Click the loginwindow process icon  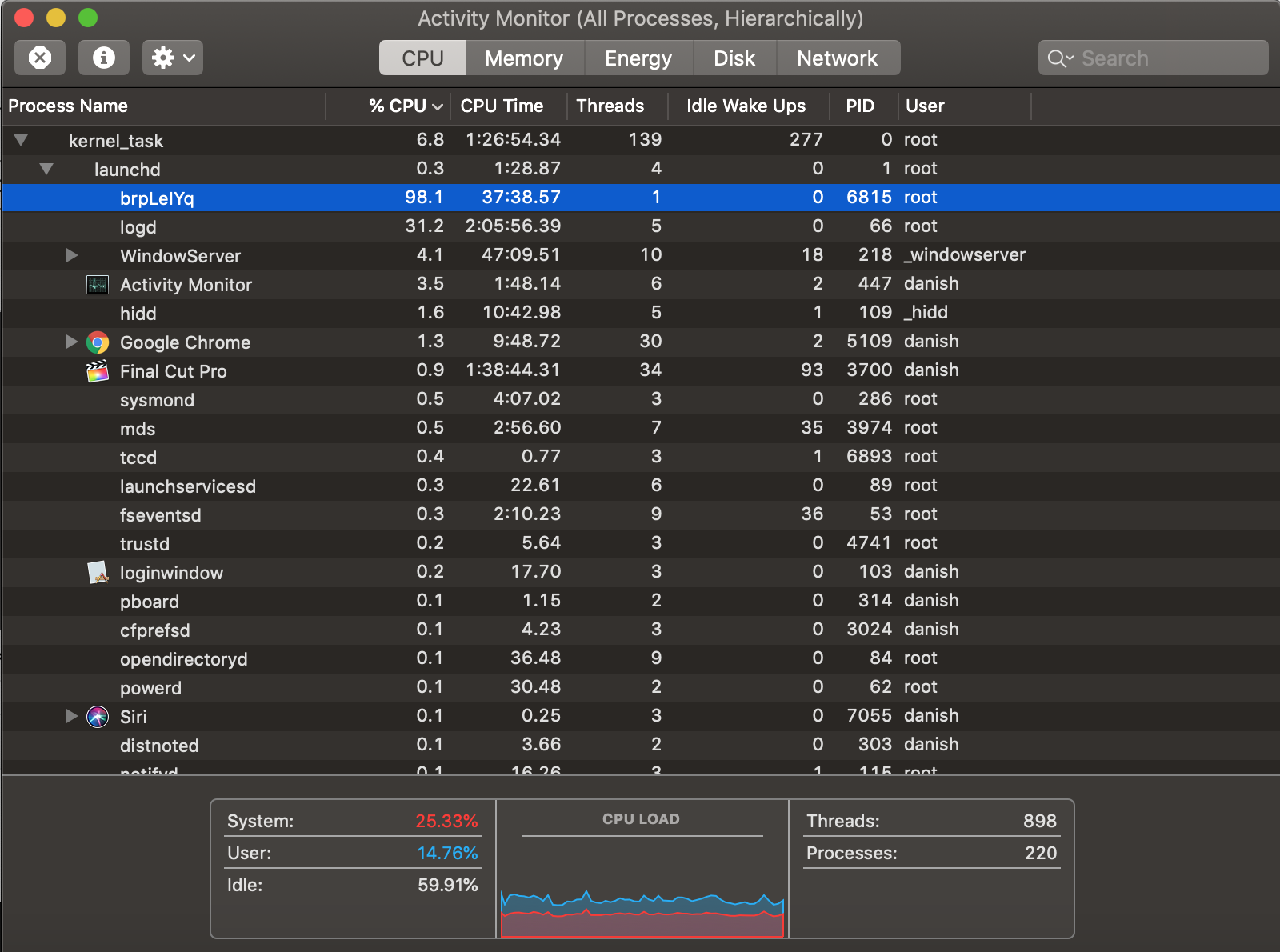(98, 573)
